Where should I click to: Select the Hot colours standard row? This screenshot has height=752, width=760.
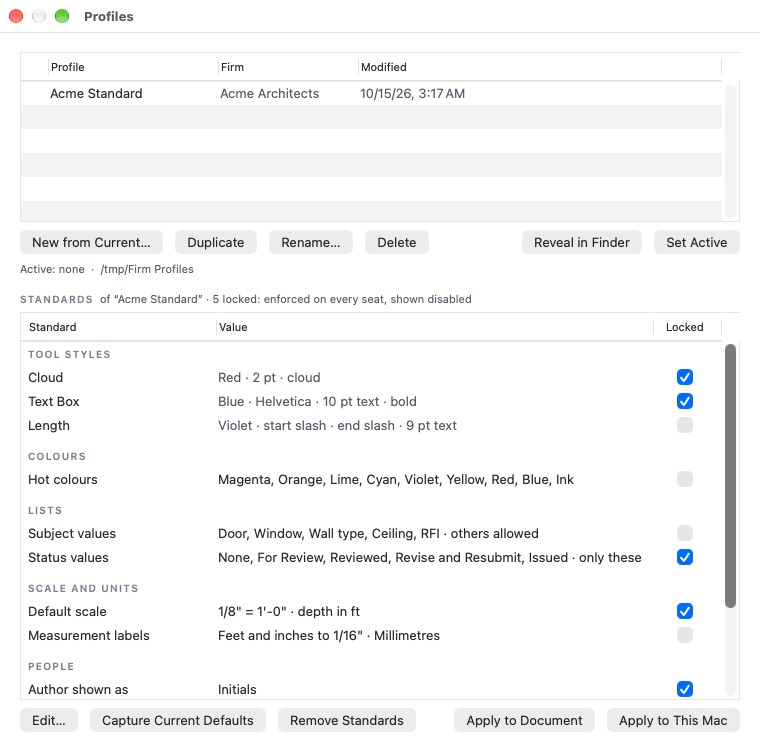[x=371, y=480]
